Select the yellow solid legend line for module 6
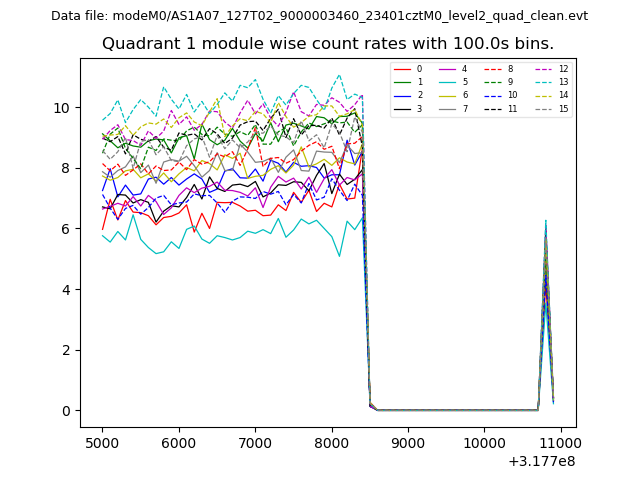This screenshot has width=640, height=480. (447, 95)
